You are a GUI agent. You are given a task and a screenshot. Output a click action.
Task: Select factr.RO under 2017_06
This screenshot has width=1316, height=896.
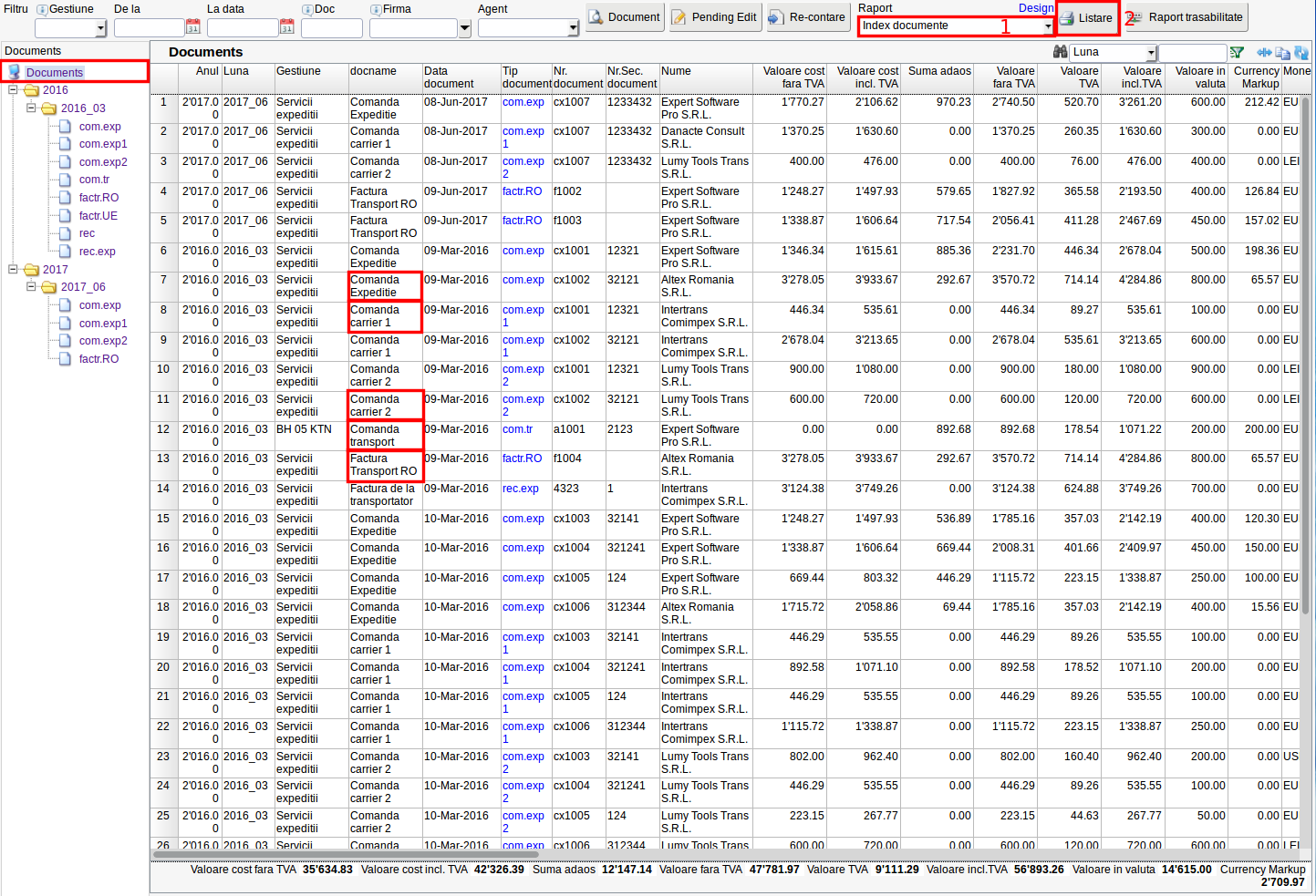pyautogui.click(x=98, y=359)
